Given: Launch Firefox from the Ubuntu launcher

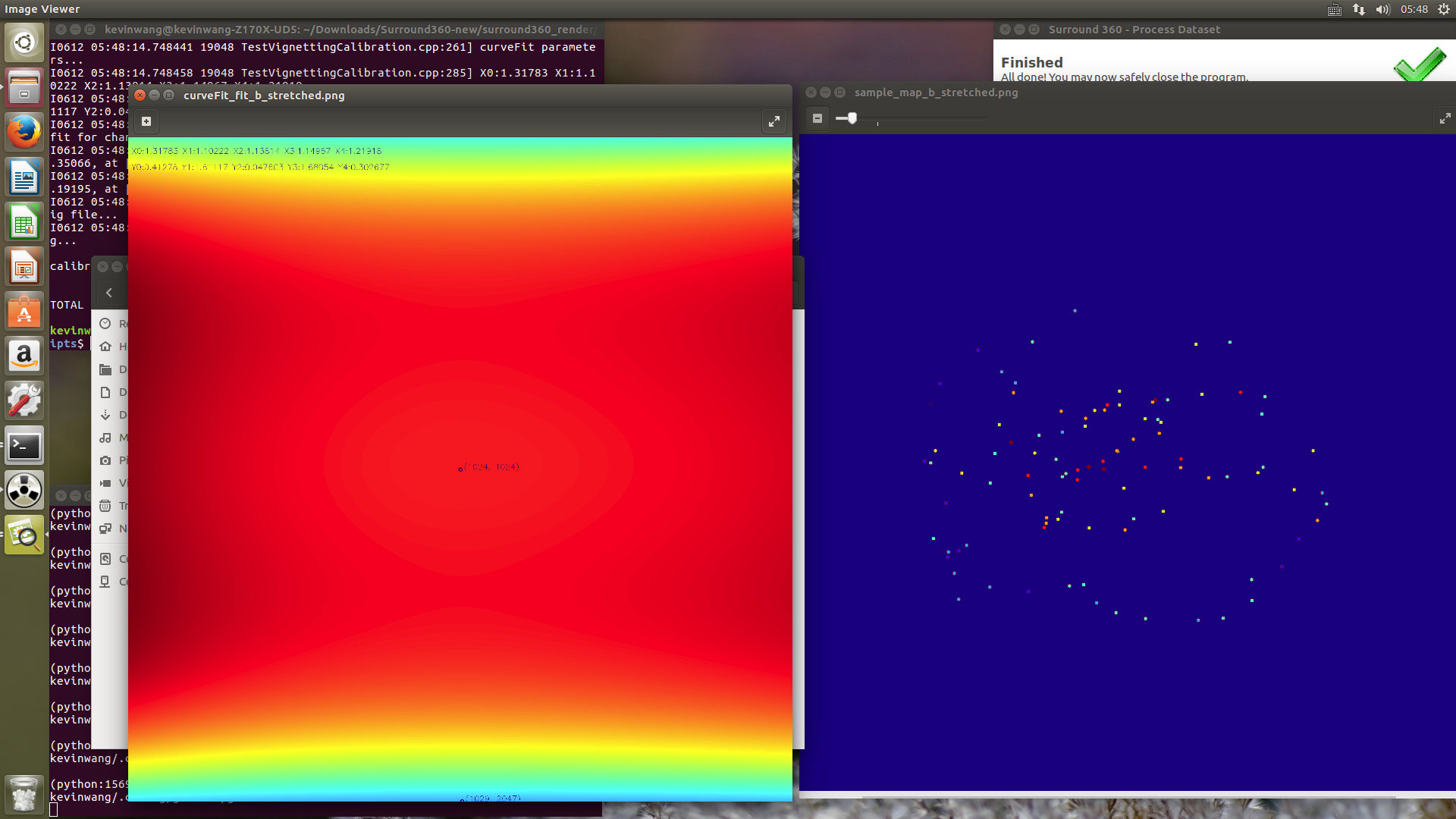Looking at the screenshot, I should coord(24,131).
